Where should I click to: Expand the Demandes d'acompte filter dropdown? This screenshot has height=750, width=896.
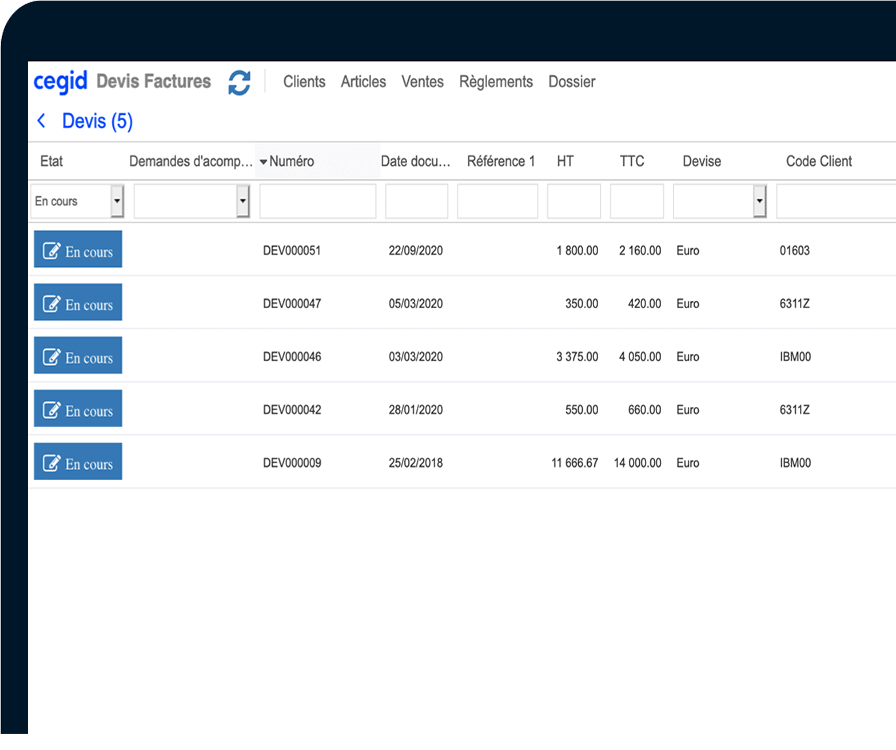point(242,201)
